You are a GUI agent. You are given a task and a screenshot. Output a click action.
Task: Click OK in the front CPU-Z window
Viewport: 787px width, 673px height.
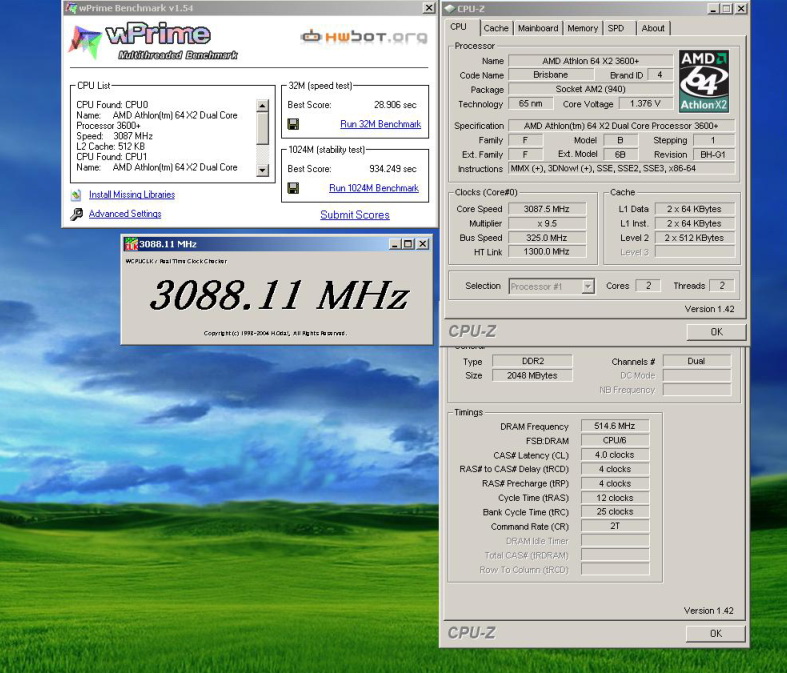point(716,332)
